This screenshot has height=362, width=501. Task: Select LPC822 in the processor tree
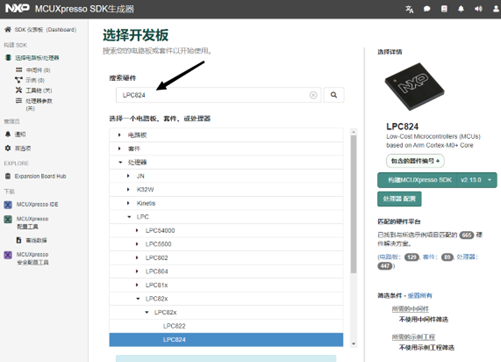(226, 326)
